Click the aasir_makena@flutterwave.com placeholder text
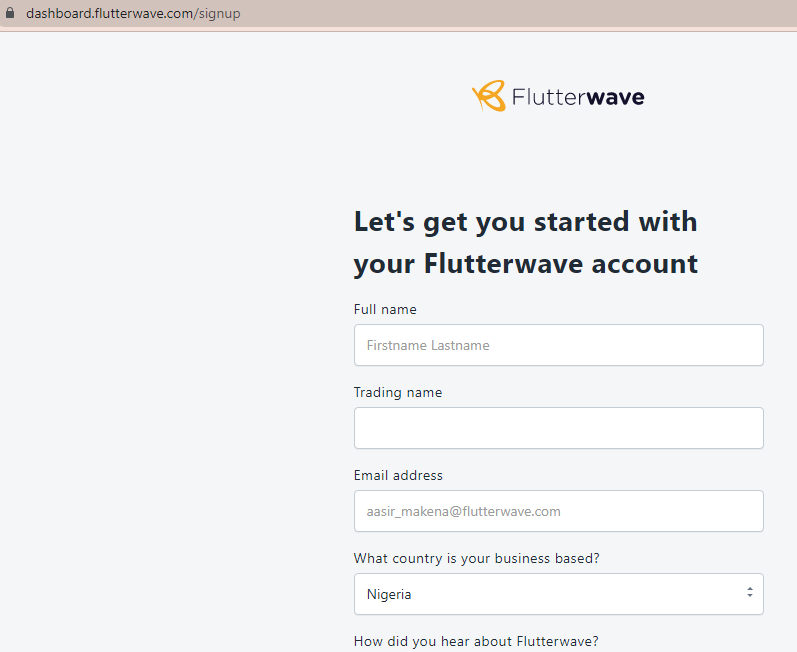Screen dimensions: 797x652 tap(463, 511)
